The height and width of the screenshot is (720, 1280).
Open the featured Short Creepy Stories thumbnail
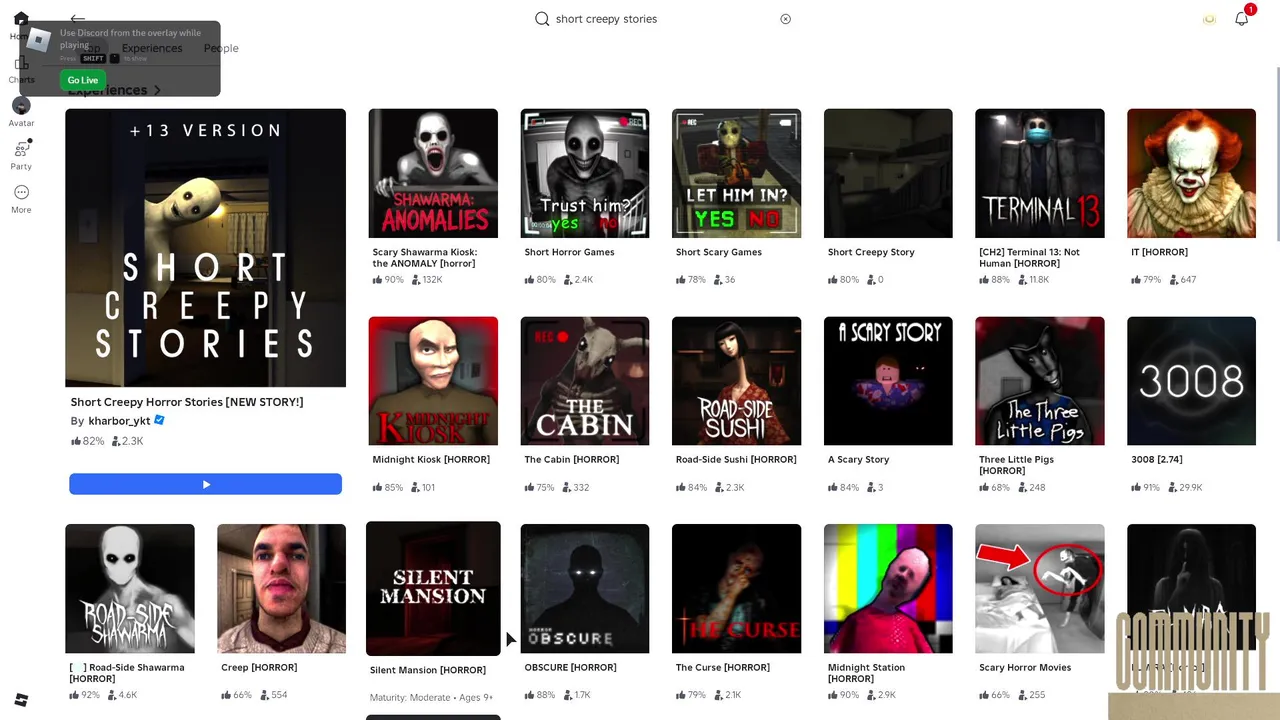pyautogui.click(x=205, y=248)
